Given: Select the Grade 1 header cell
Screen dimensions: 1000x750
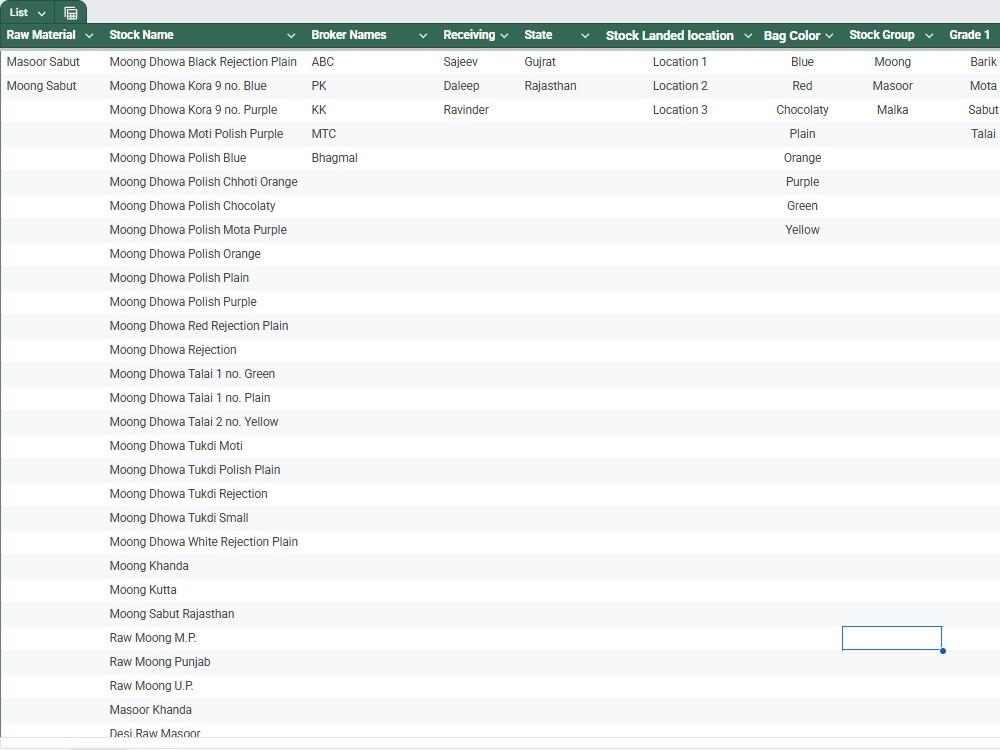Looking at the screenshot, I should pos(971,35).
